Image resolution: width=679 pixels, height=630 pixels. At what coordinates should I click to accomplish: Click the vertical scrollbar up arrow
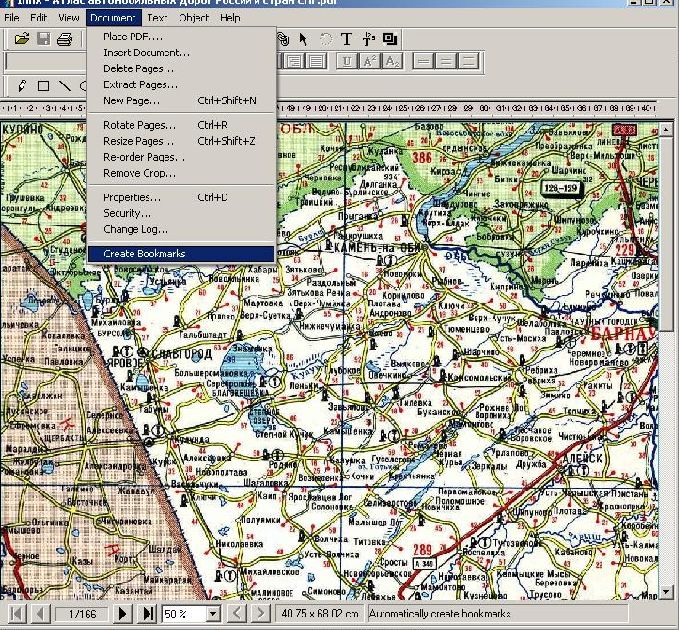click(666, 129)
